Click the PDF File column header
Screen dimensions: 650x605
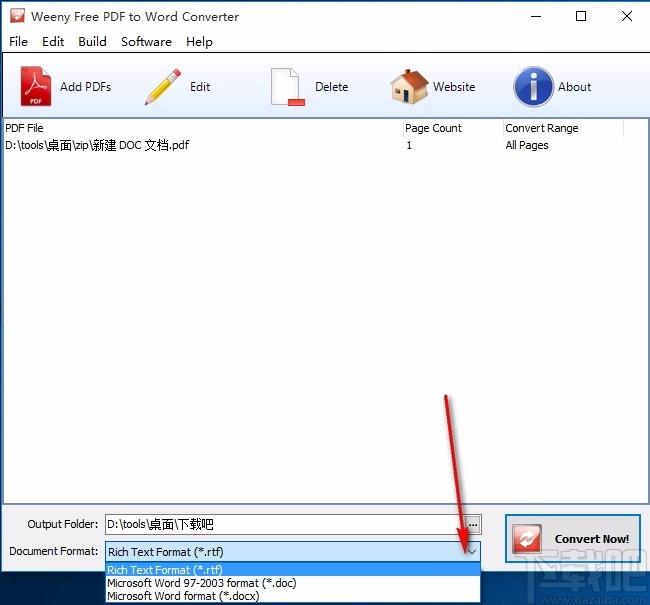pos(203,128)
